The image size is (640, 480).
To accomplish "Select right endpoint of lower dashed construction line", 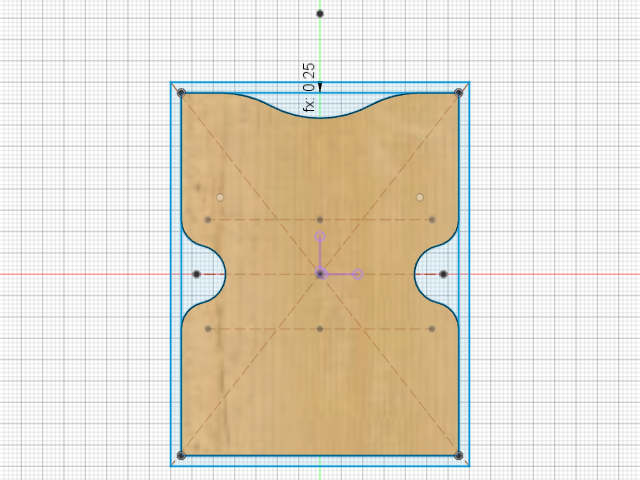I will 432,329.
